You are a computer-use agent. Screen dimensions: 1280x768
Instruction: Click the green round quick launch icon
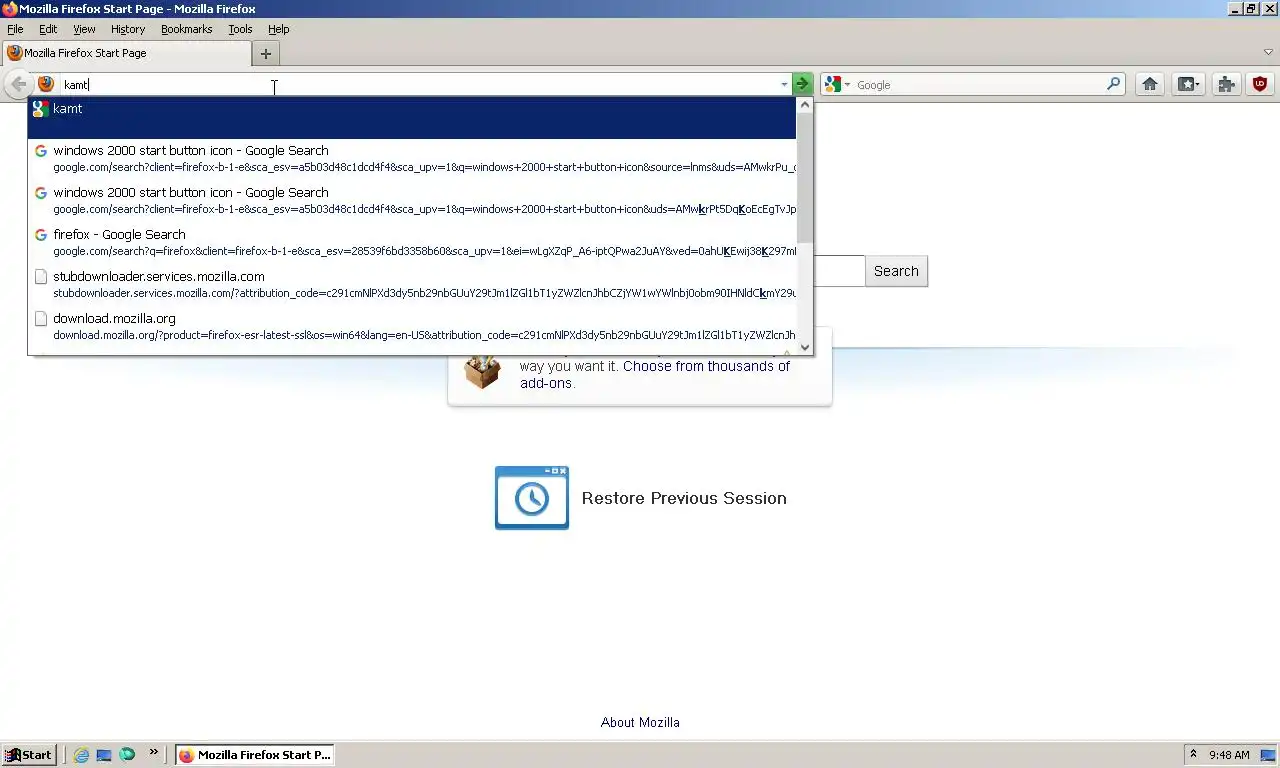click(127, 755)
